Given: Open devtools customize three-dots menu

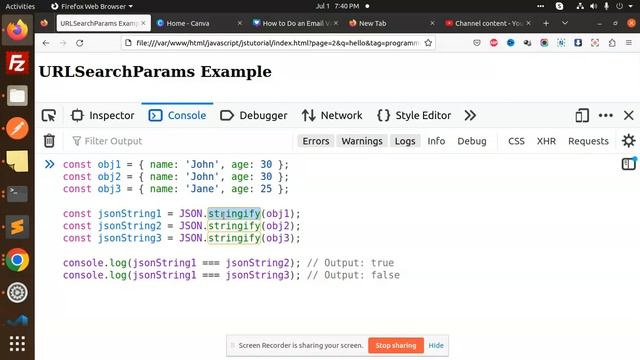Looking at the screenshot, I should 606,116.
